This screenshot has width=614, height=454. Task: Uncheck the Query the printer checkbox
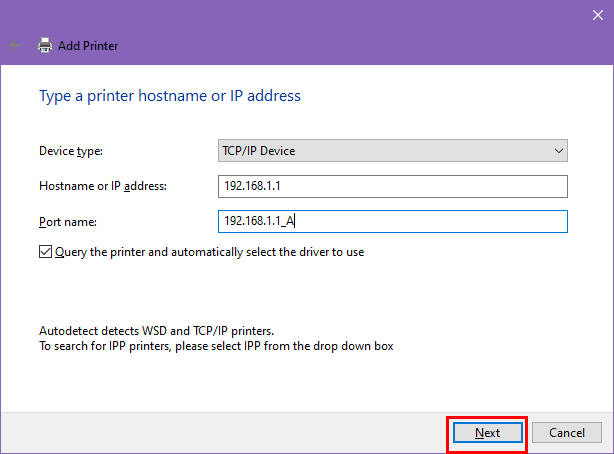(46, 252)
